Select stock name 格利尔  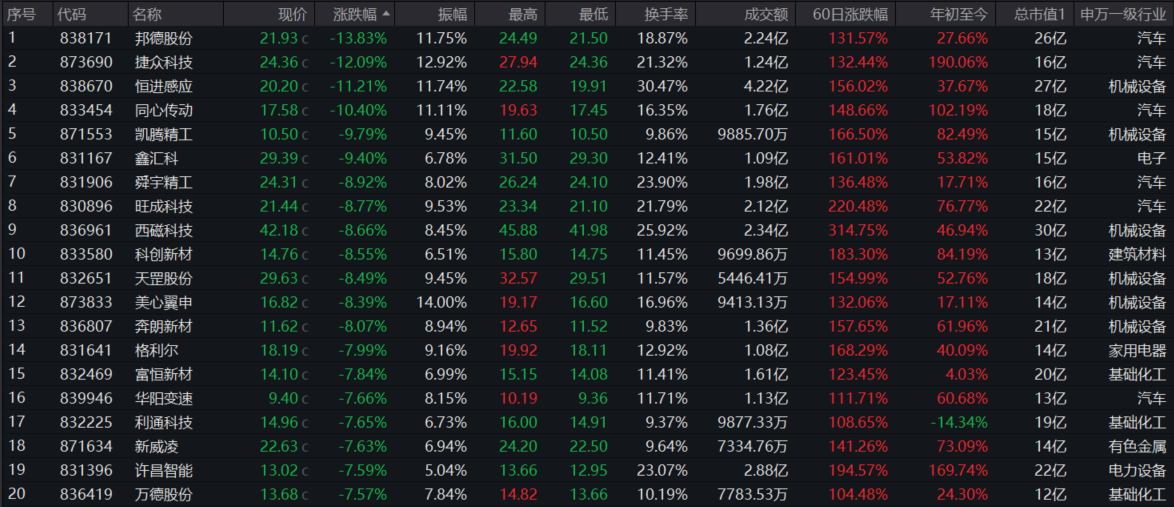pyautogui.click(x=156, y=350)
